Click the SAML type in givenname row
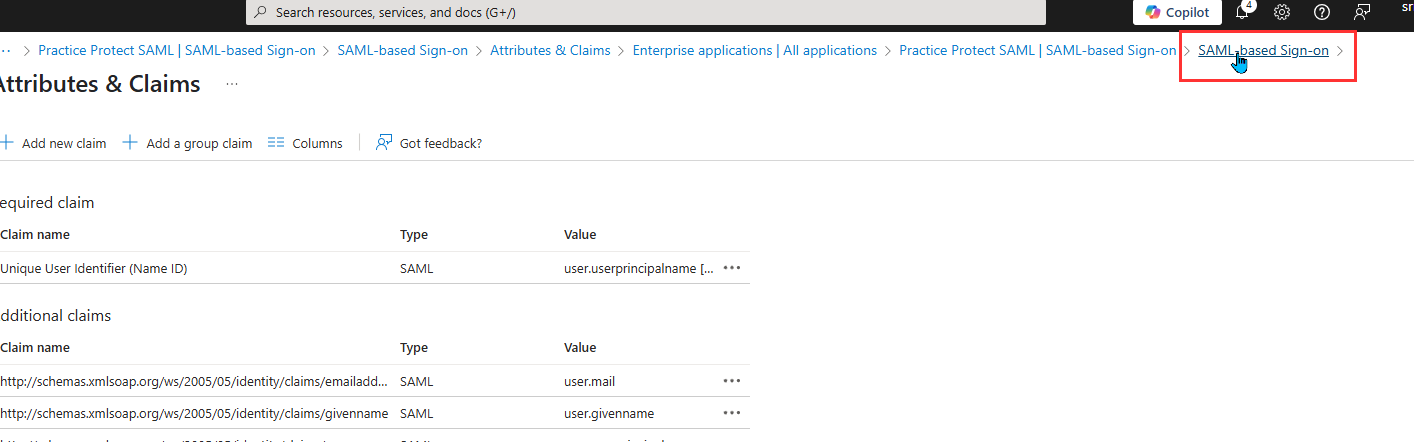Viewport: 1414px width, 442px height. [417, 413]
